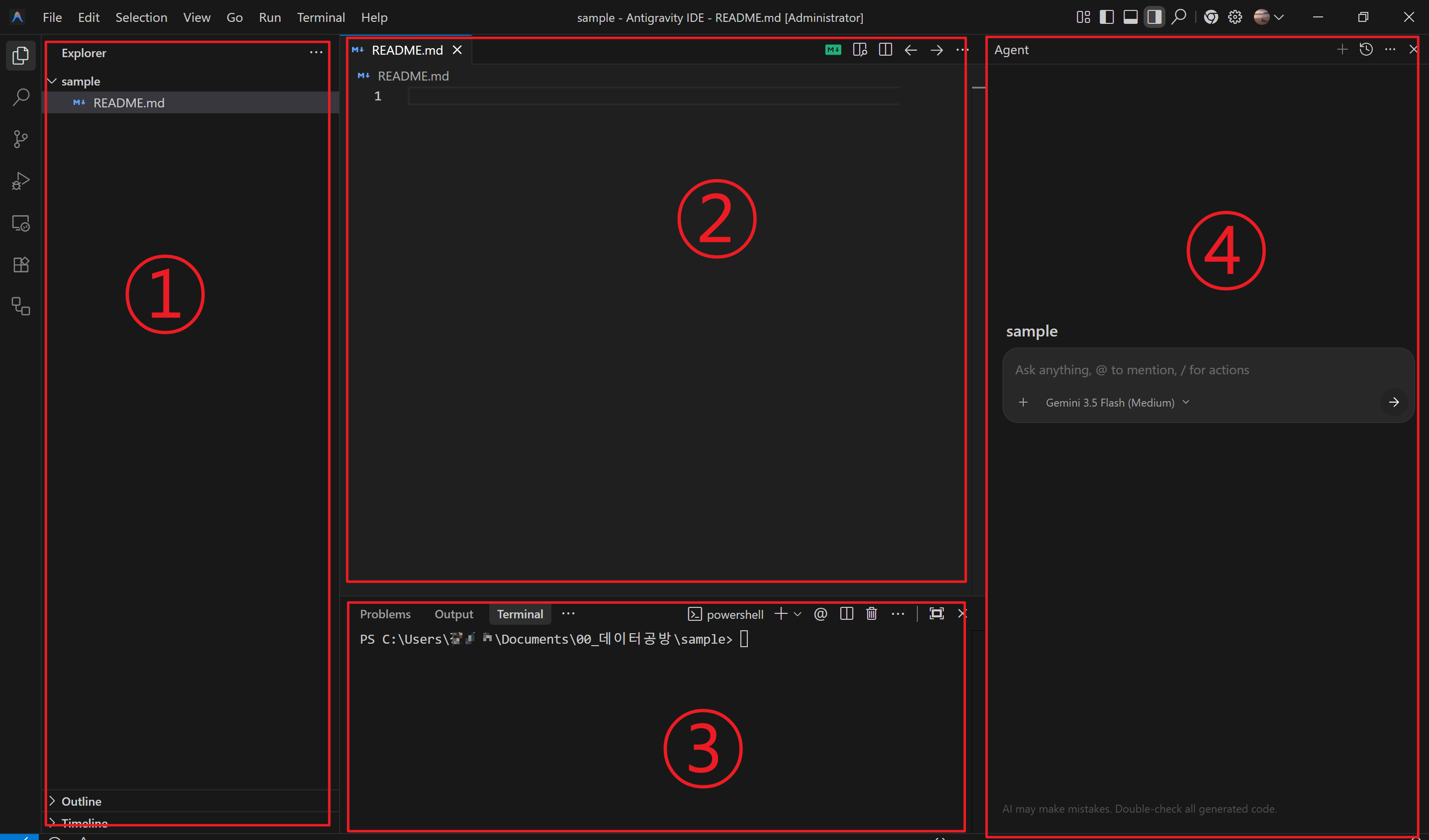Image resolution: width=1429 pixels, height=840 pixels.
Task: Open the Explorer view in activity bar
Action: [21, 56]
